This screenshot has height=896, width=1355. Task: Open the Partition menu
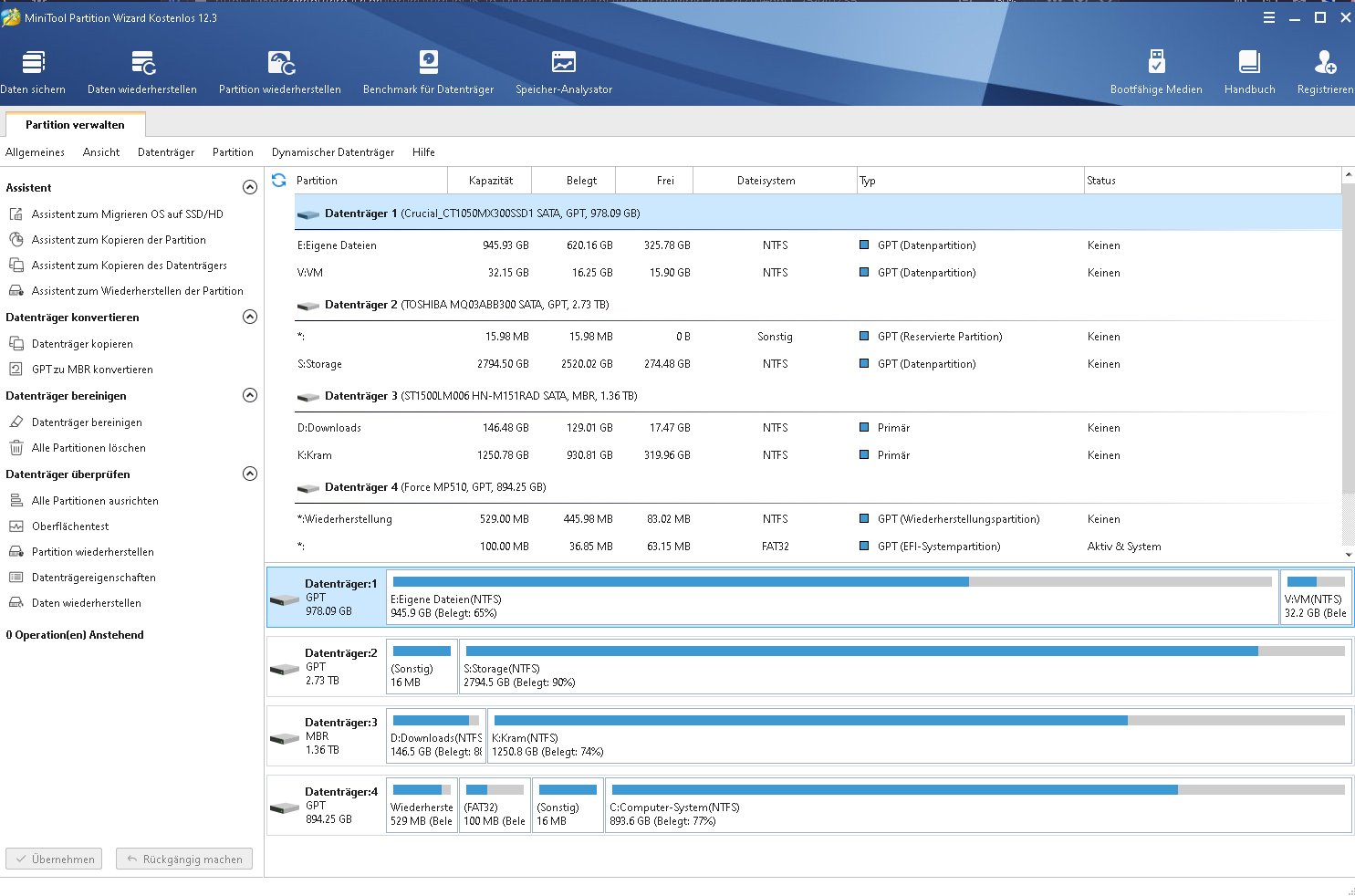(233, 152)
